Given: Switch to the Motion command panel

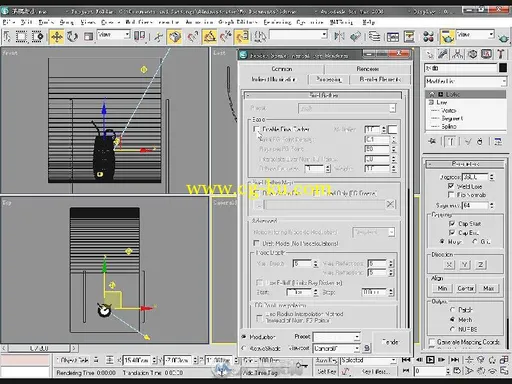Looking at the screenshot, I should [472, 54].
